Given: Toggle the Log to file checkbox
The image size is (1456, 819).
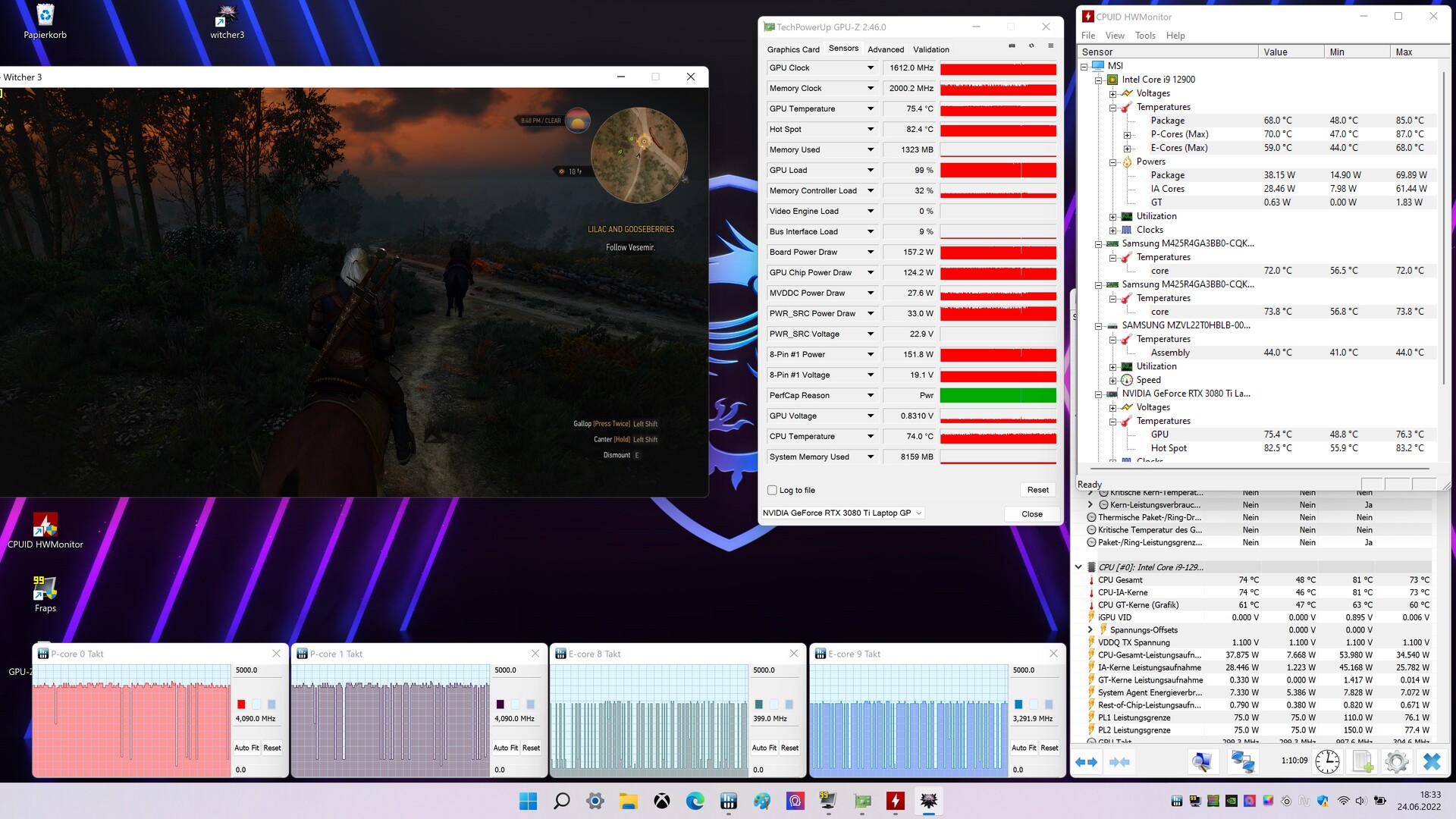Looking at the screenshot, I should point(772,490).
